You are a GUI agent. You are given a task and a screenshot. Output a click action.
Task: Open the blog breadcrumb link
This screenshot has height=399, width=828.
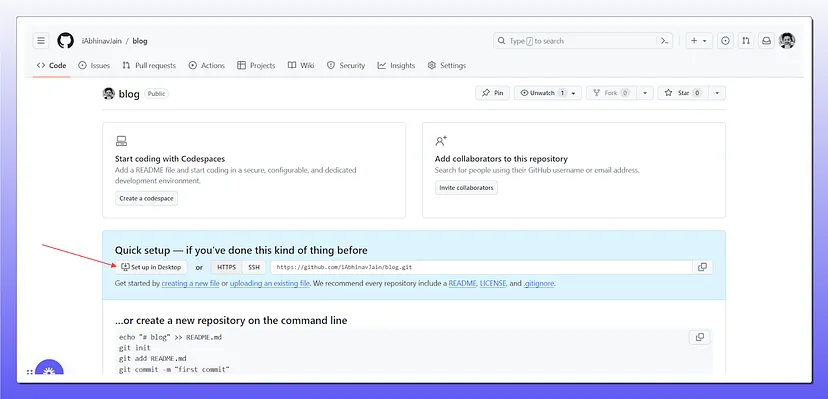coord(140,41)
